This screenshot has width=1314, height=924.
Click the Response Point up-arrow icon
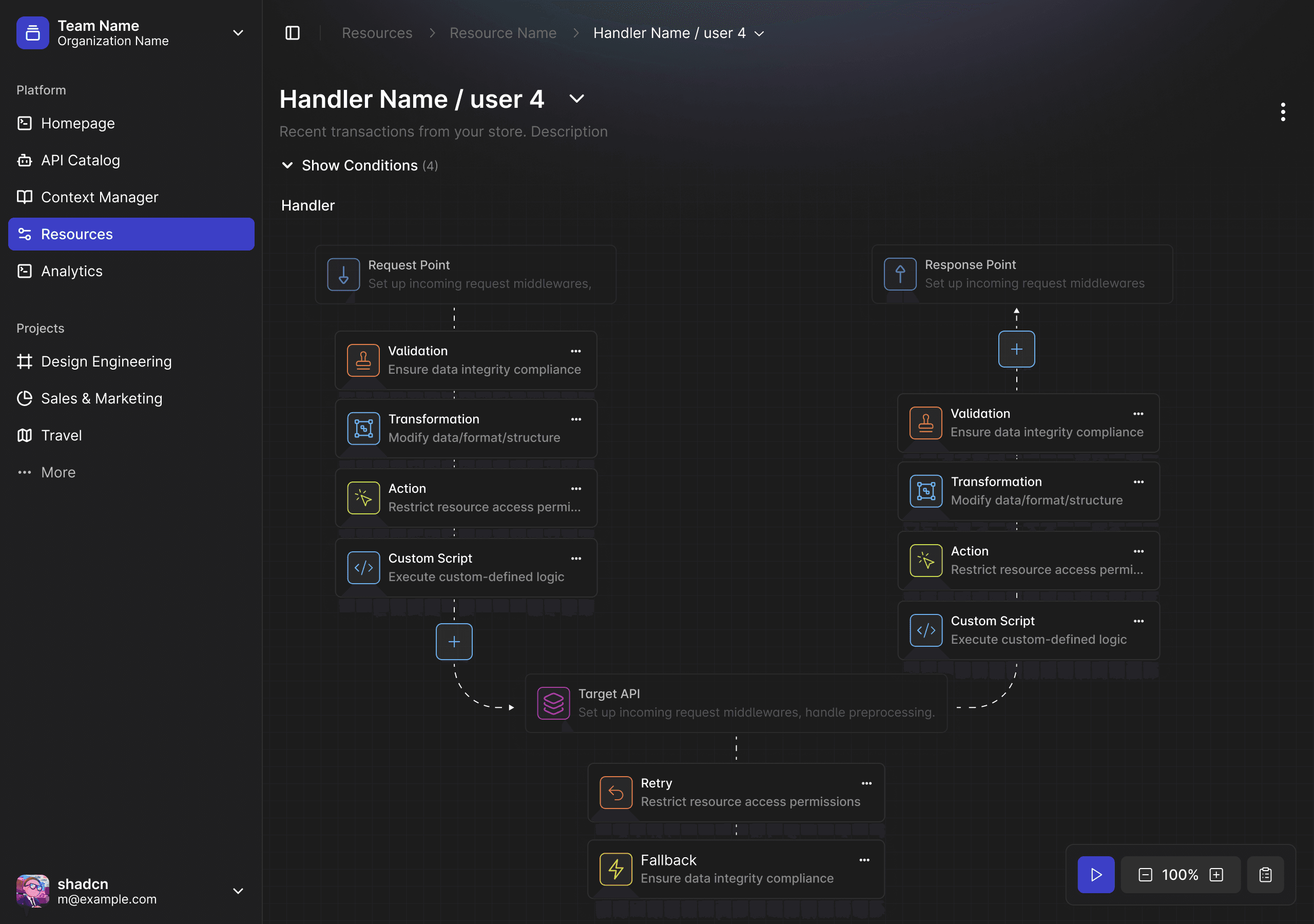900,274
